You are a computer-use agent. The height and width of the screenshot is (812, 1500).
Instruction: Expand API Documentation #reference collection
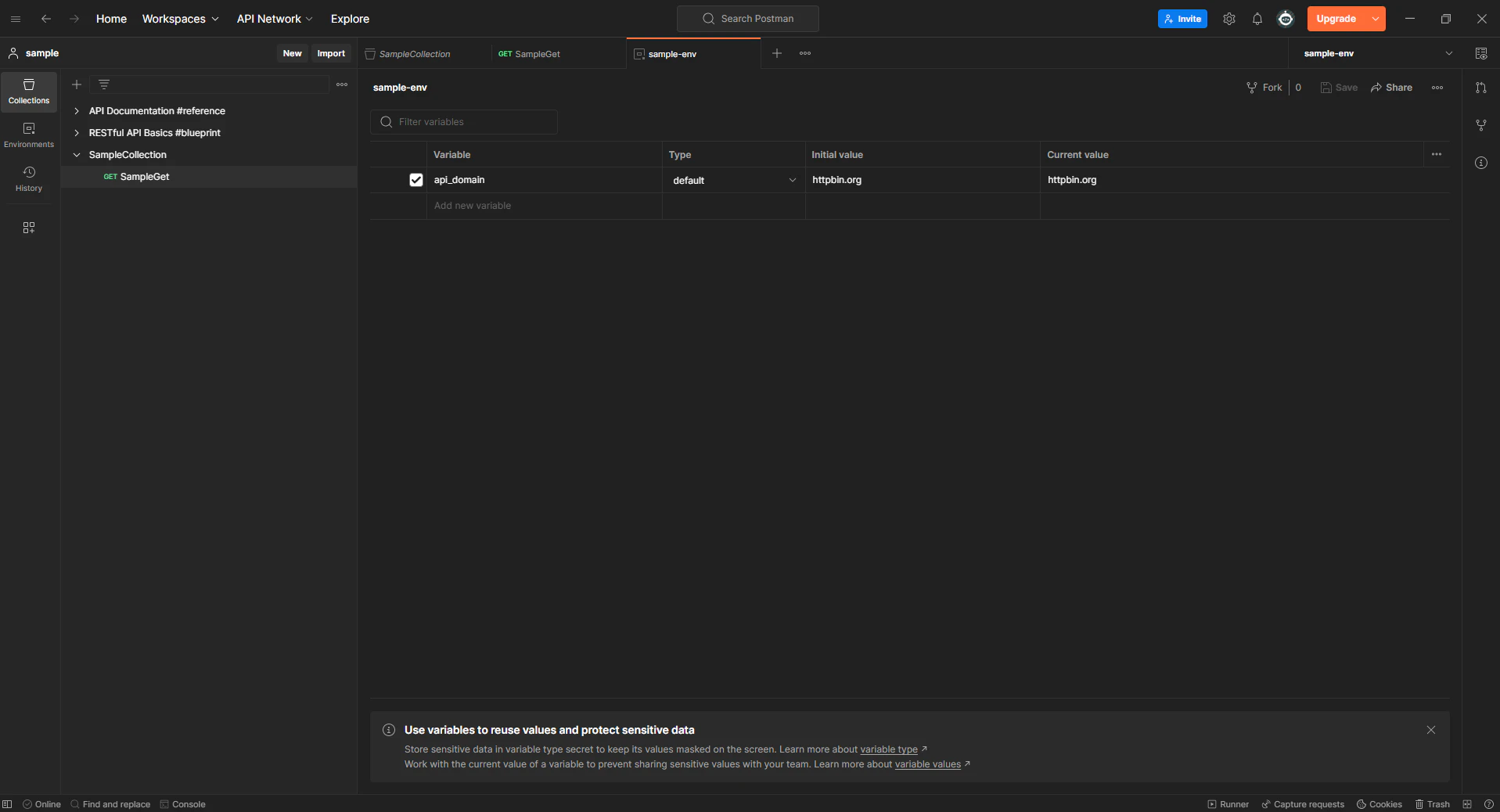(77, 111)
